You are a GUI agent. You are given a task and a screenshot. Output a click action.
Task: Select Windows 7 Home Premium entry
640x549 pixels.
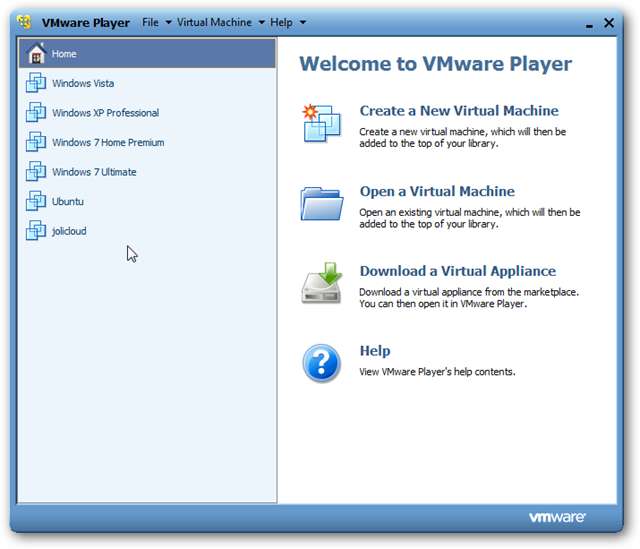[108, 142]
